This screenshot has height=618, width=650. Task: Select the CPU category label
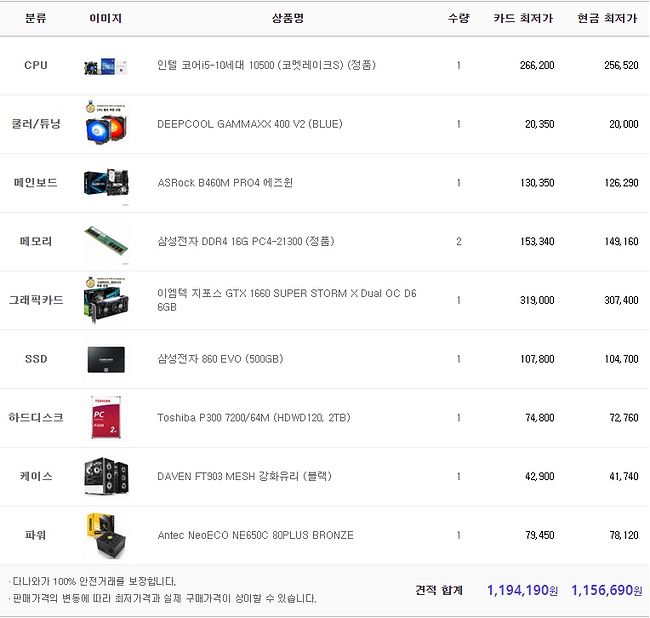coord(36,65)
